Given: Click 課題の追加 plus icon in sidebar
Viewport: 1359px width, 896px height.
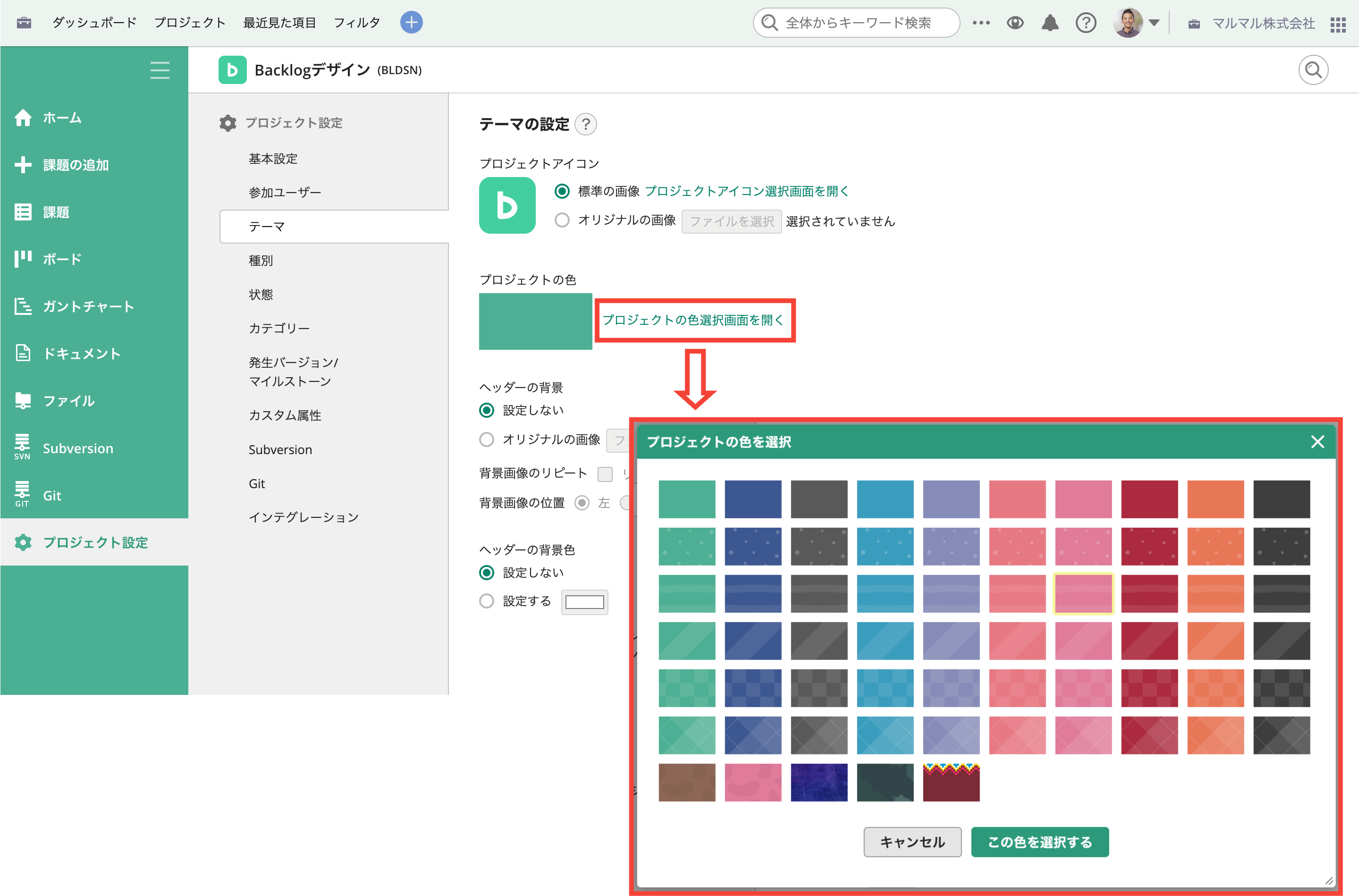Looking at the screenshot, I should [23, 165].
